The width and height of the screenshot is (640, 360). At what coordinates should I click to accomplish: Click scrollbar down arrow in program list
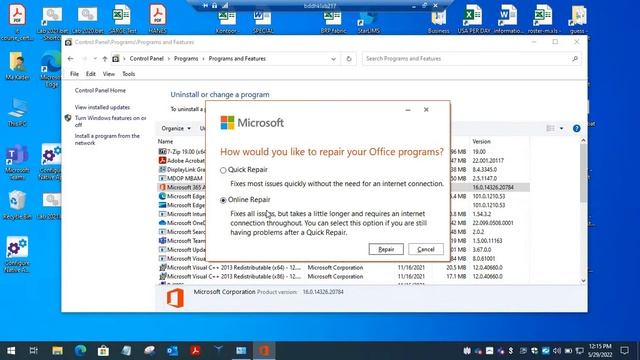(x=583, y=280)
